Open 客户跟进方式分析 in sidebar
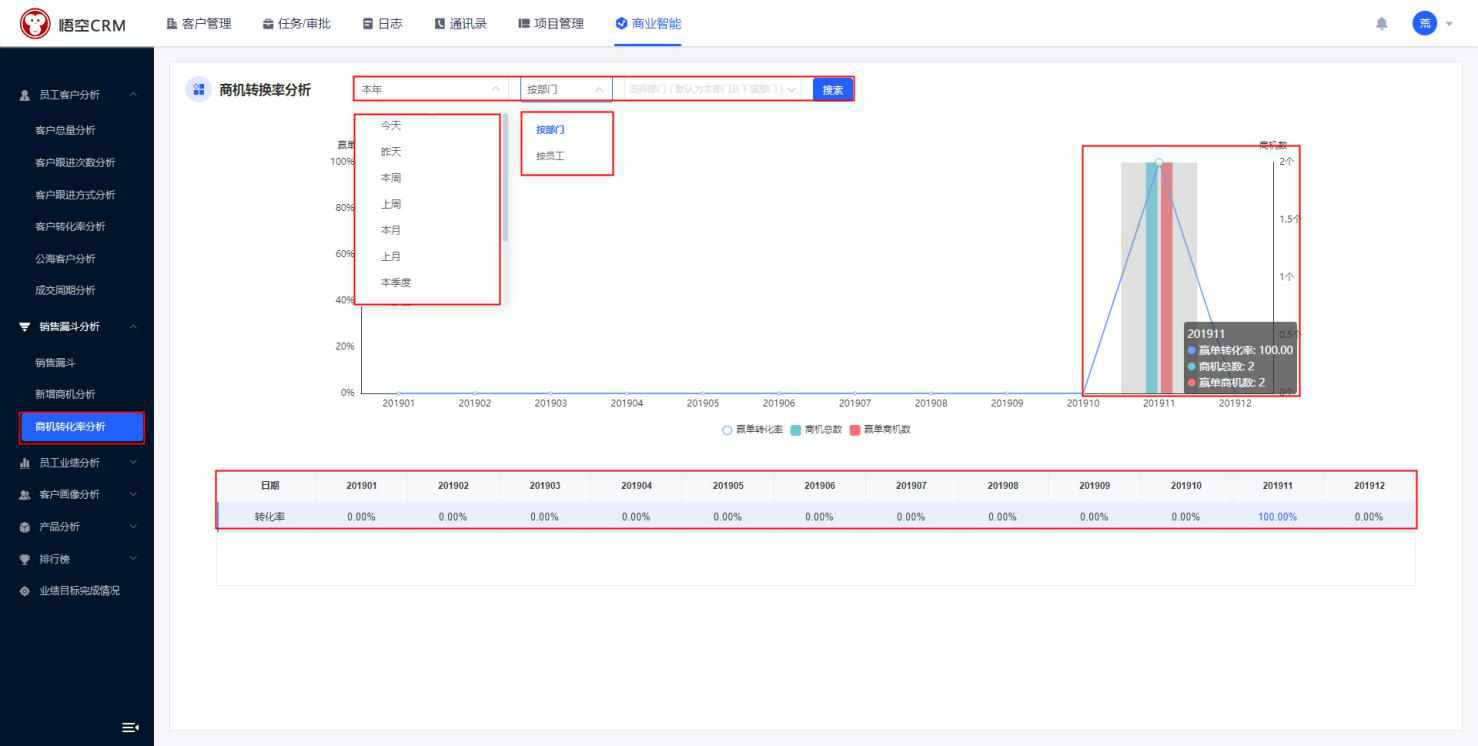Screen dimensions: 1478x746 (x=77, y=195)
